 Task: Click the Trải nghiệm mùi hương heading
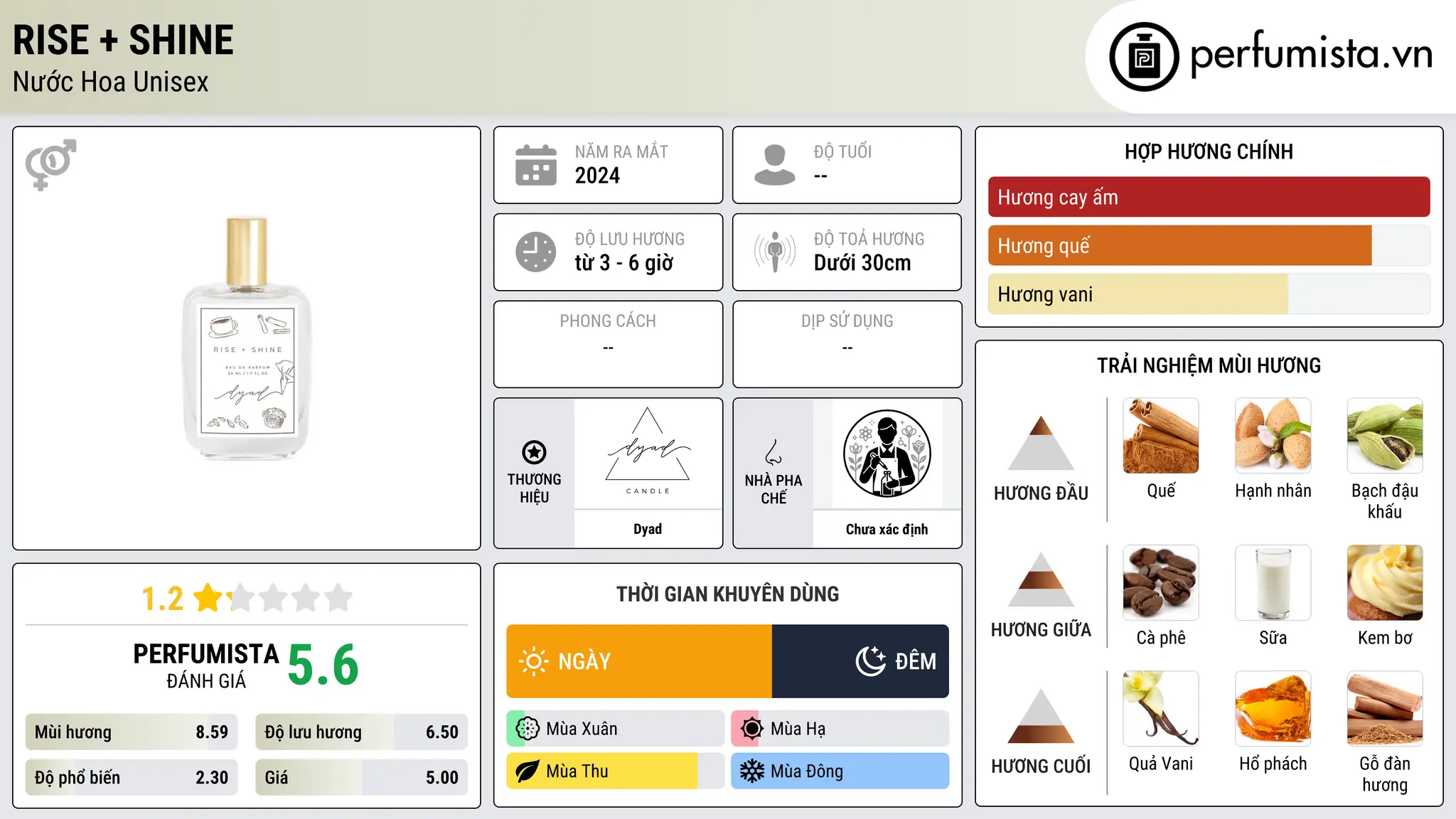[1209, 365]
